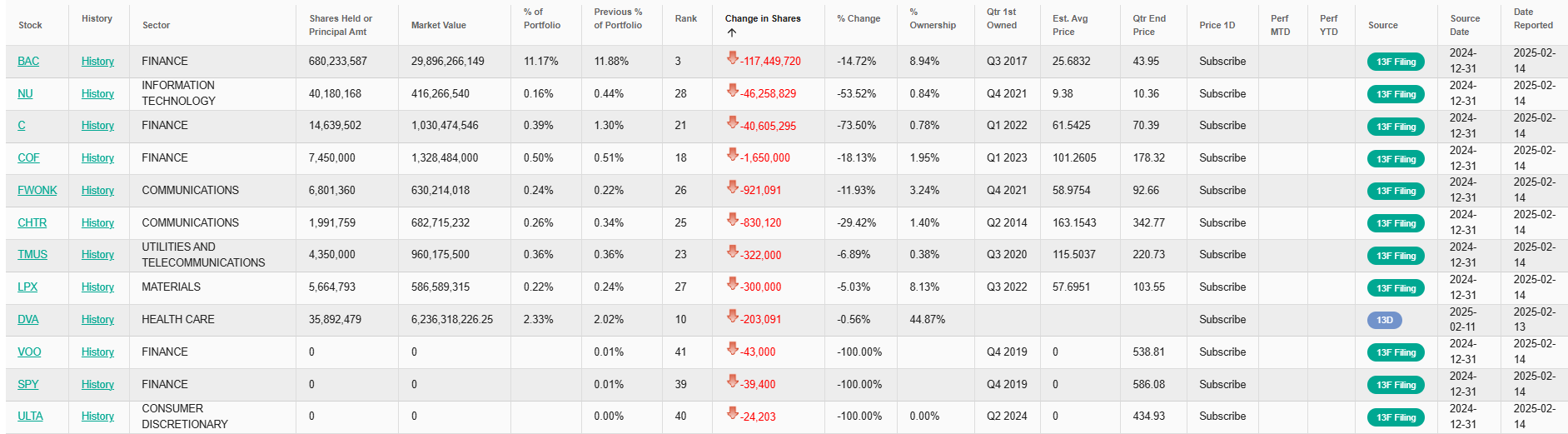Open the LPX stock link
Image resolution: width=1568 pixels, height=434 pixels.
(27, 287)
